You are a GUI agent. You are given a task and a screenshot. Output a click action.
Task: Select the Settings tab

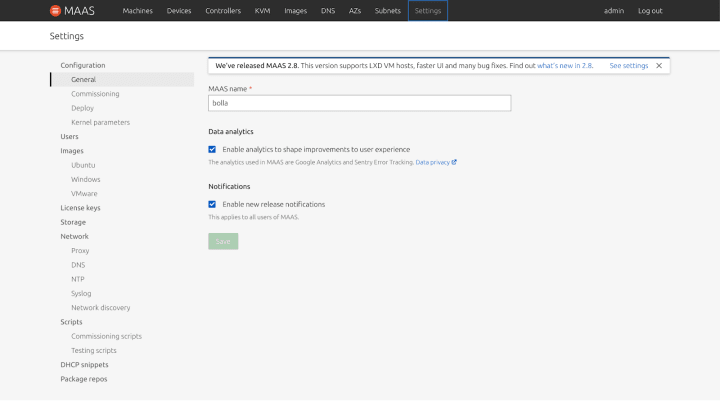pos(428,11)
